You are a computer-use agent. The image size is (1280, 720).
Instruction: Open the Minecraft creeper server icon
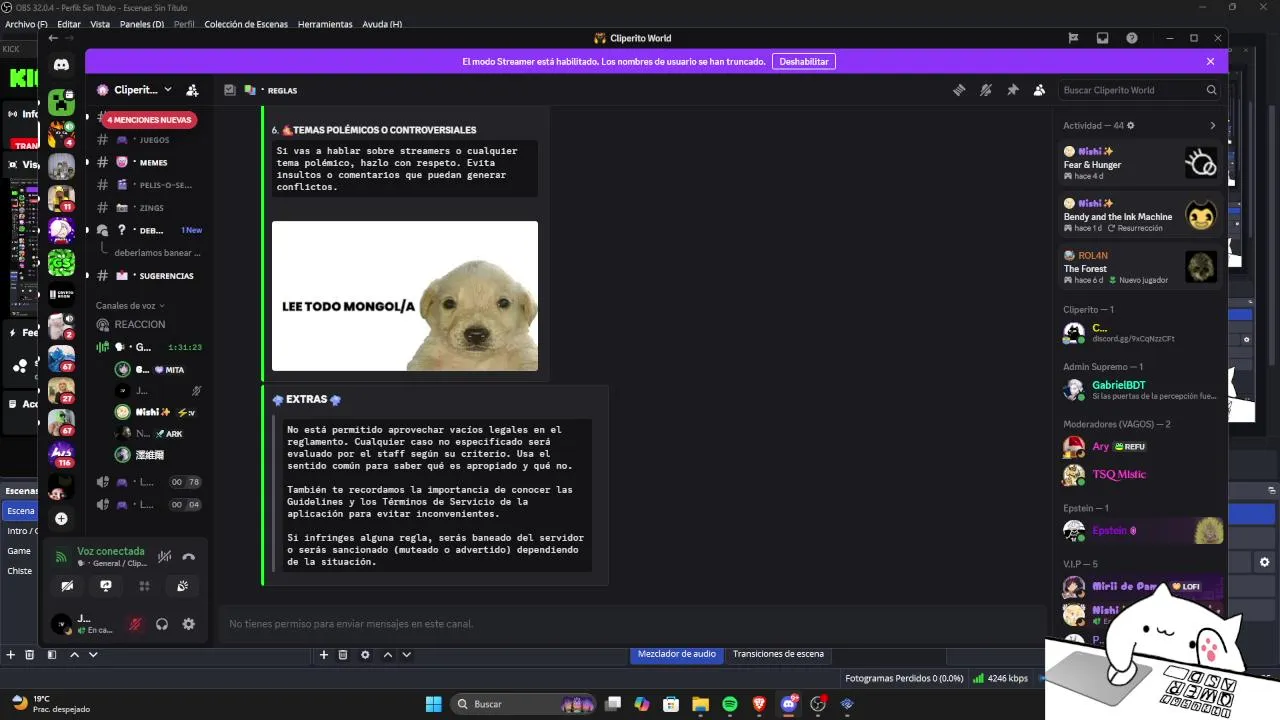click(61, 101)
